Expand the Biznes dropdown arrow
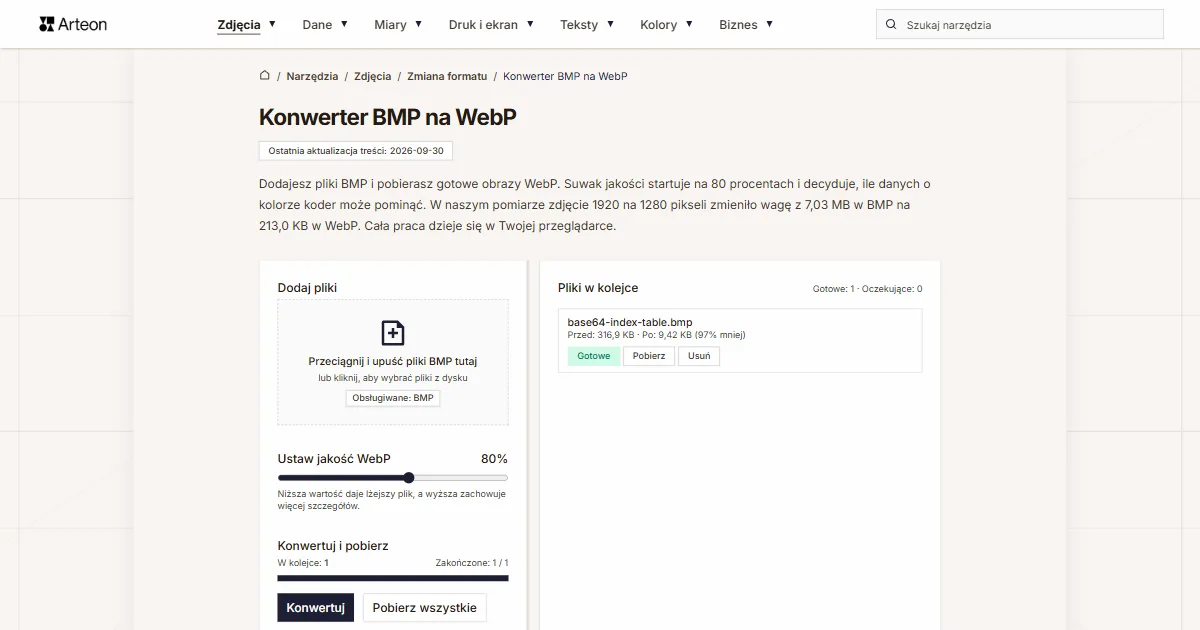The width and height of the screenshot is (1200, 630). tap(769, 24)
